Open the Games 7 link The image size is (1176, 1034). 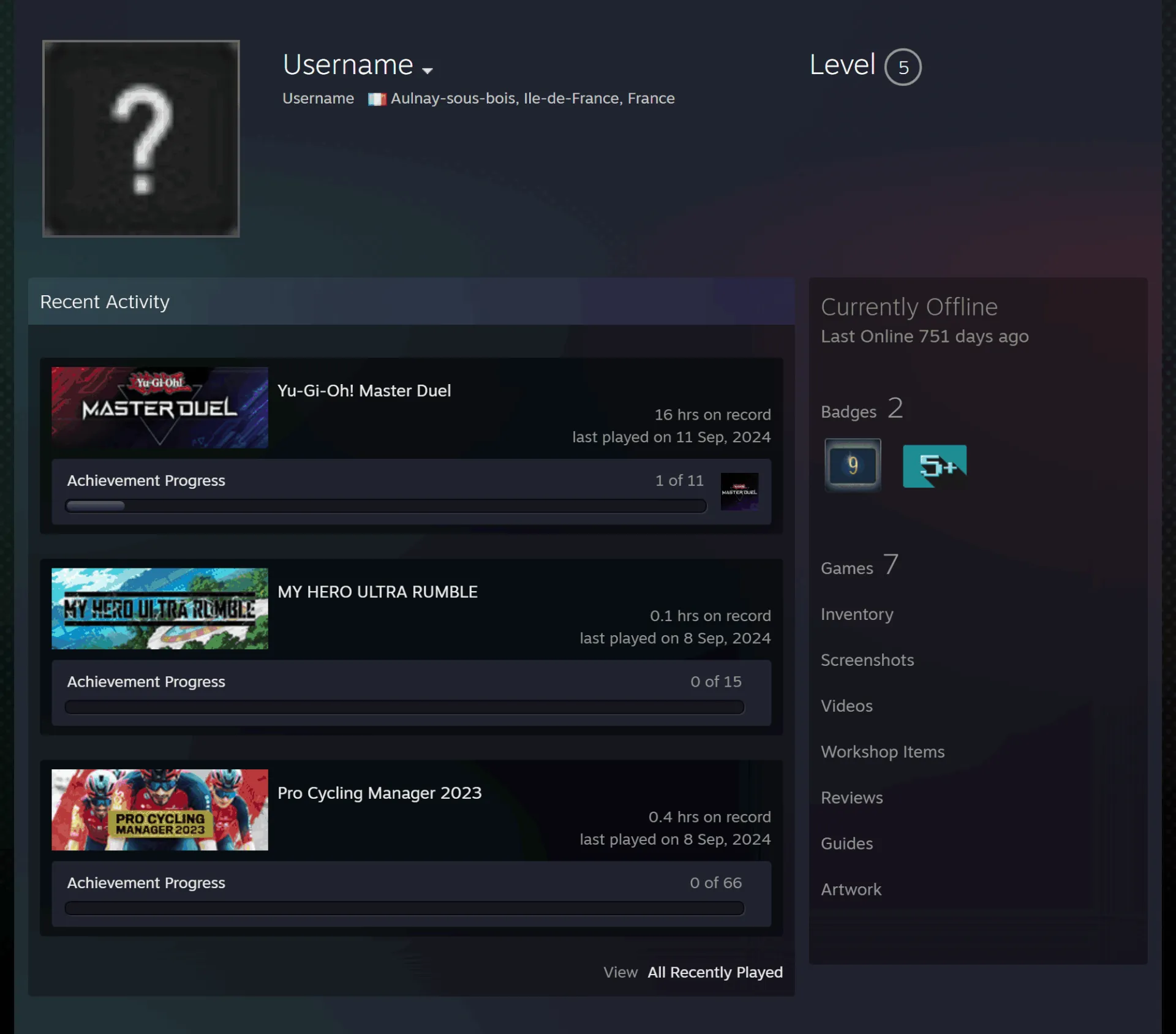coord(859,565)
